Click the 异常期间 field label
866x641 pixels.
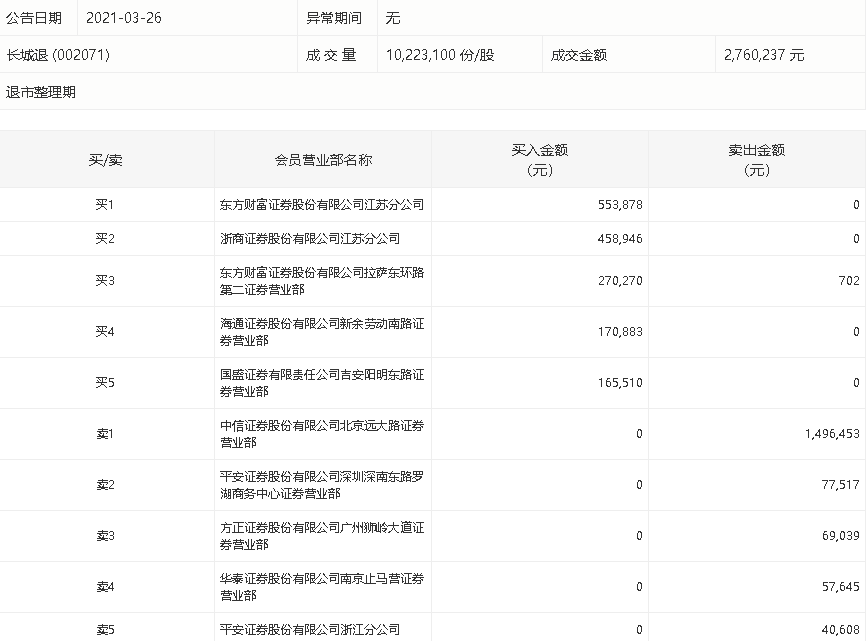[334, 18]
